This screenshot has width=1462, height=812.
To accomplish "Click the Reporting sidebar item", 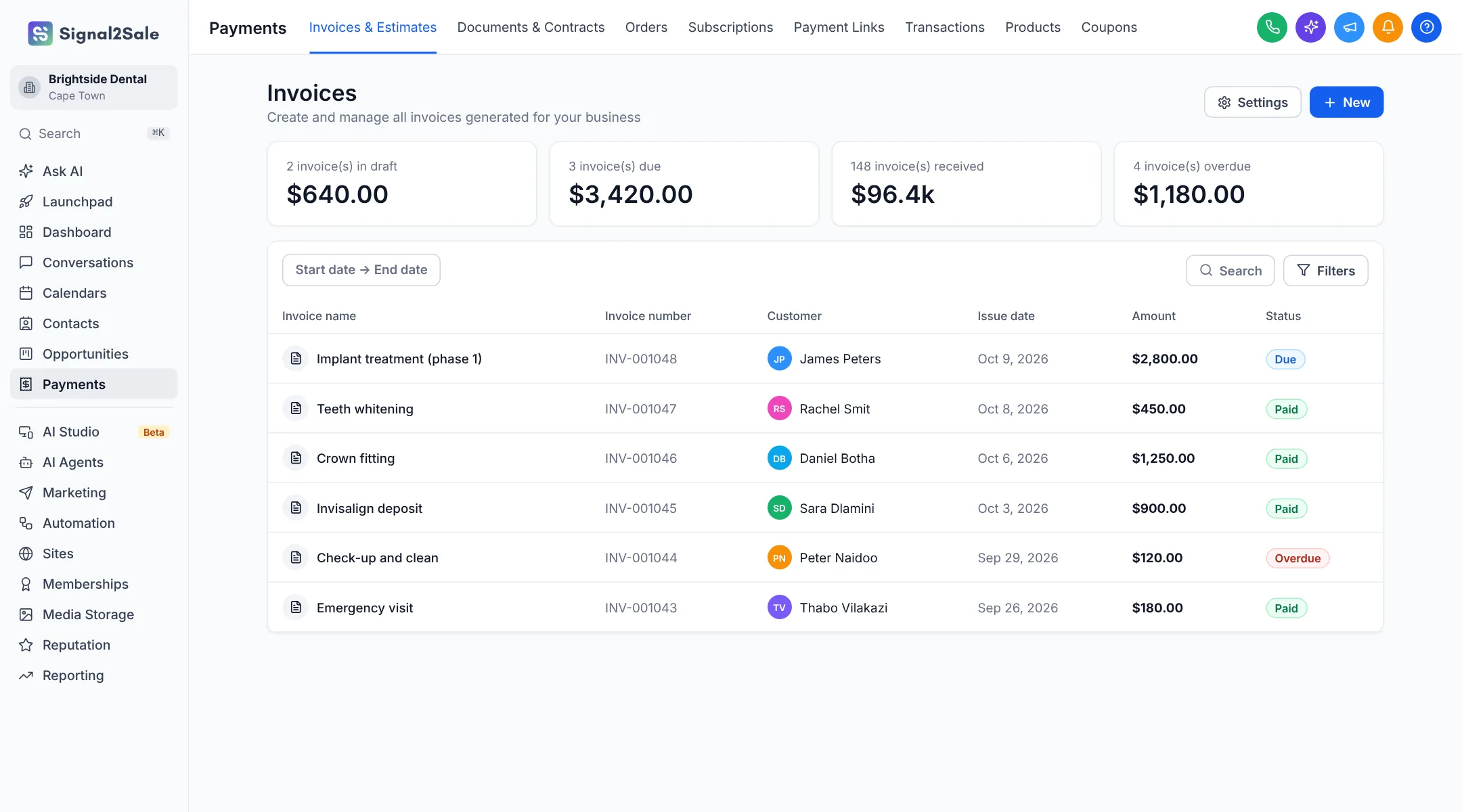I will point(94,675).
